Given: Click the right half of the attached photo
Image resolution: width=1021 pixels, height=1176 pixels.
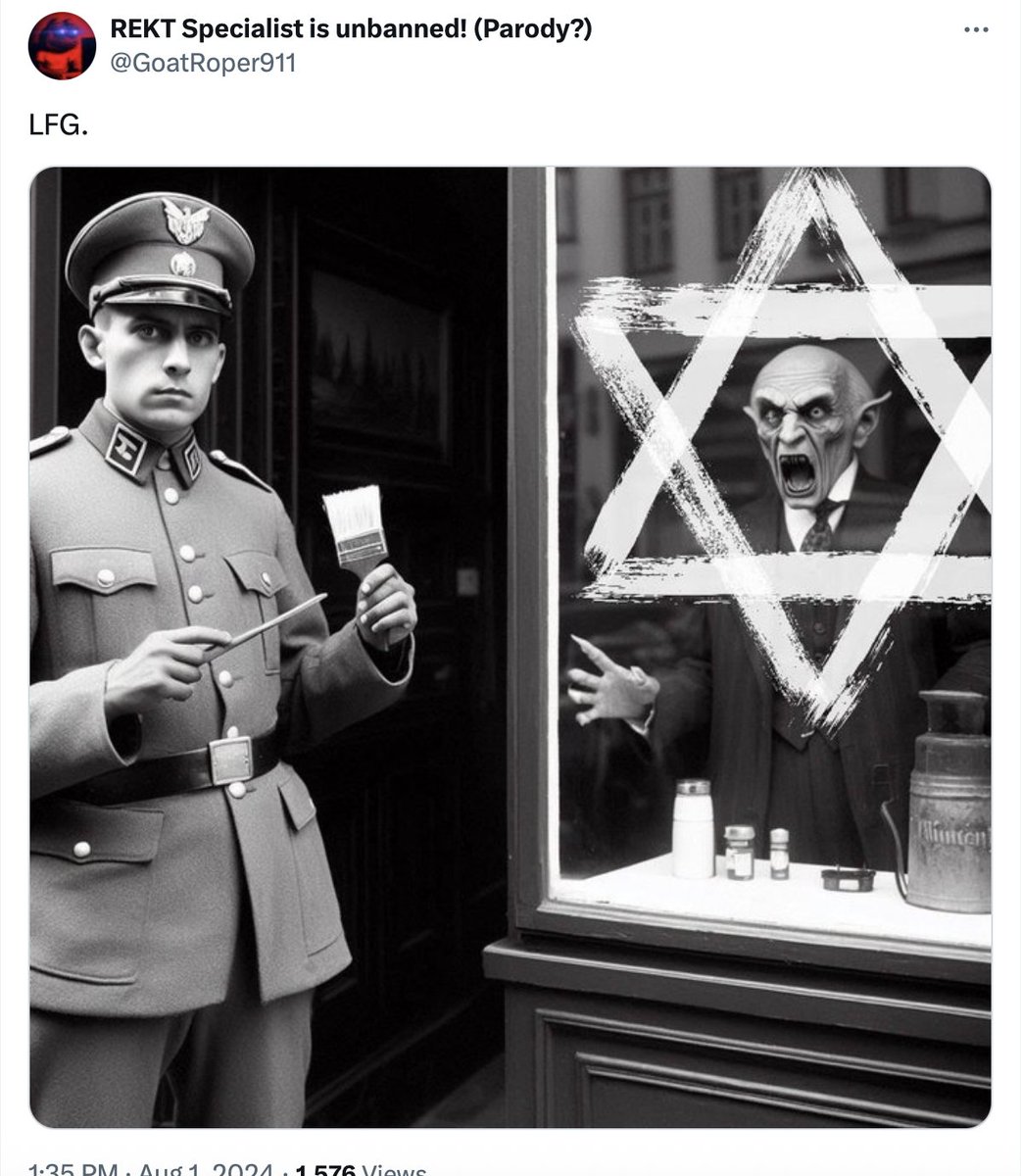Looking at the screenshot, I should pos(751,648).
